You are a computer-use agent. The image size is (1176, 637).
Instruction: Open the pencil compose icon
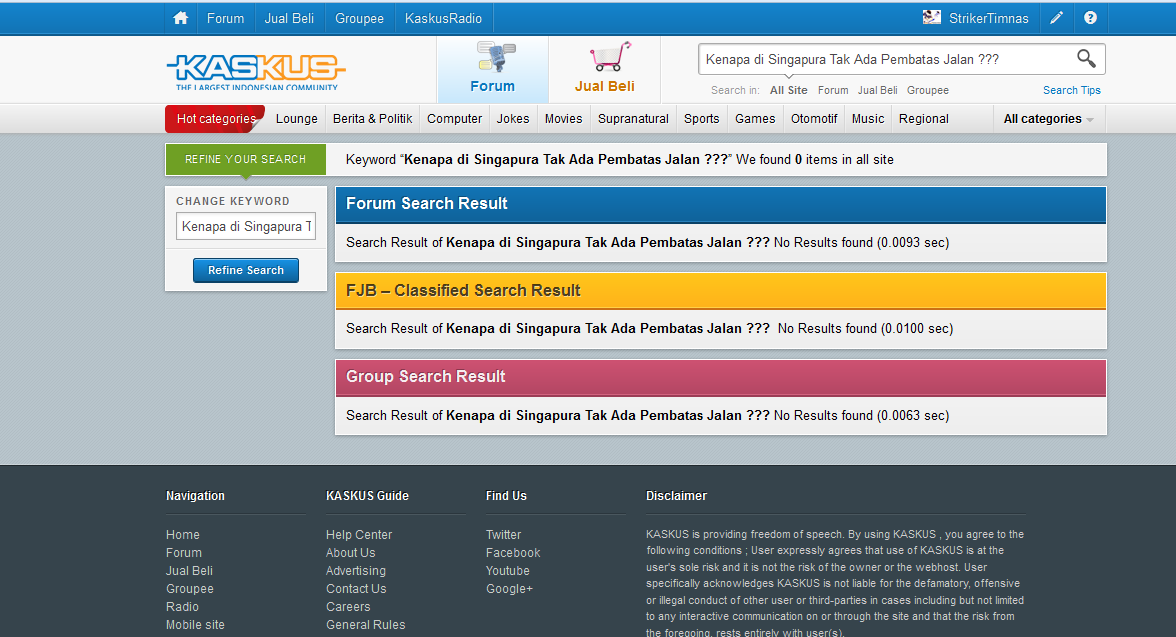tap(1056, 18)
